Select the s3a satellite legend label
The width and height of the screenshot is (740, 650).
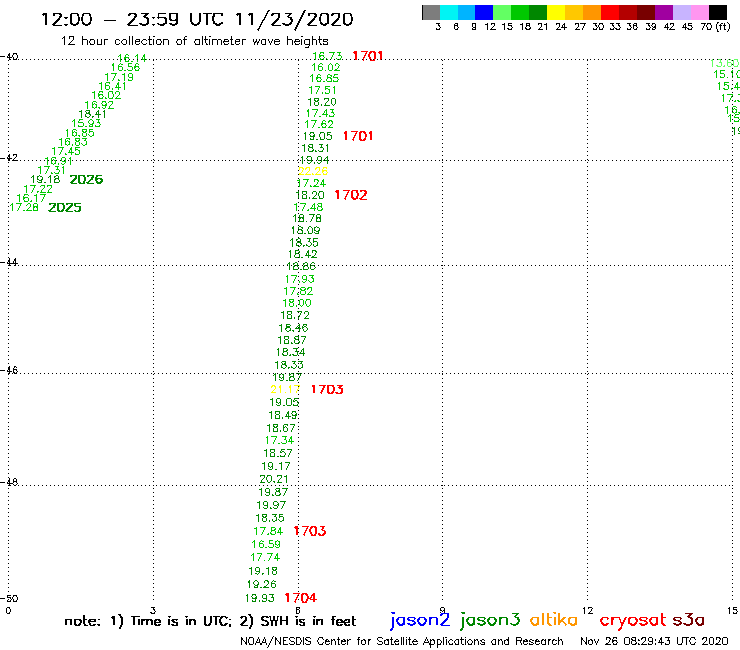688,620
